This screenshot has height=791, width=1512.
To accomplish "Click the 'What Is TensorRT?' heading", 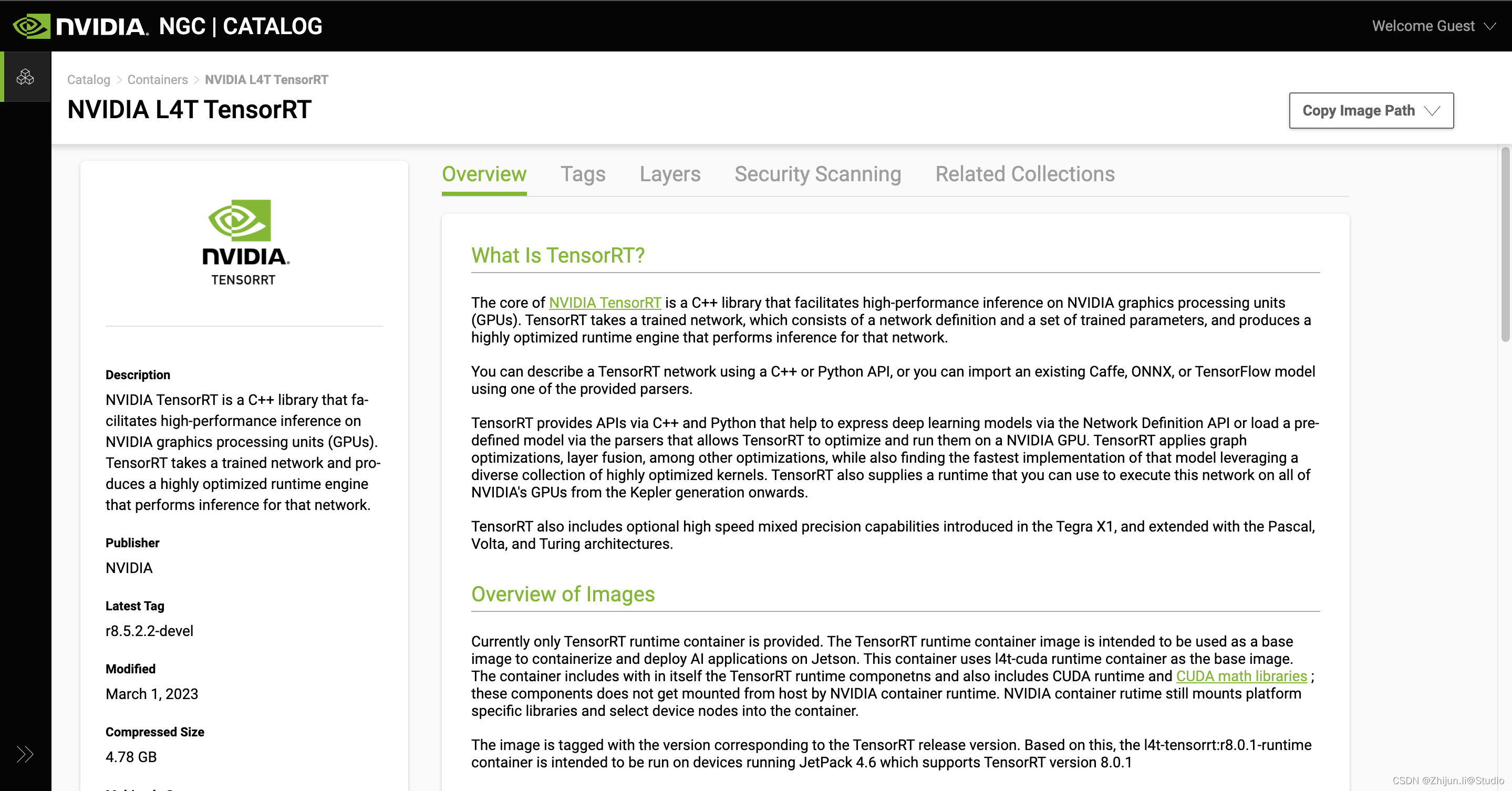I will tap(557, 255).
